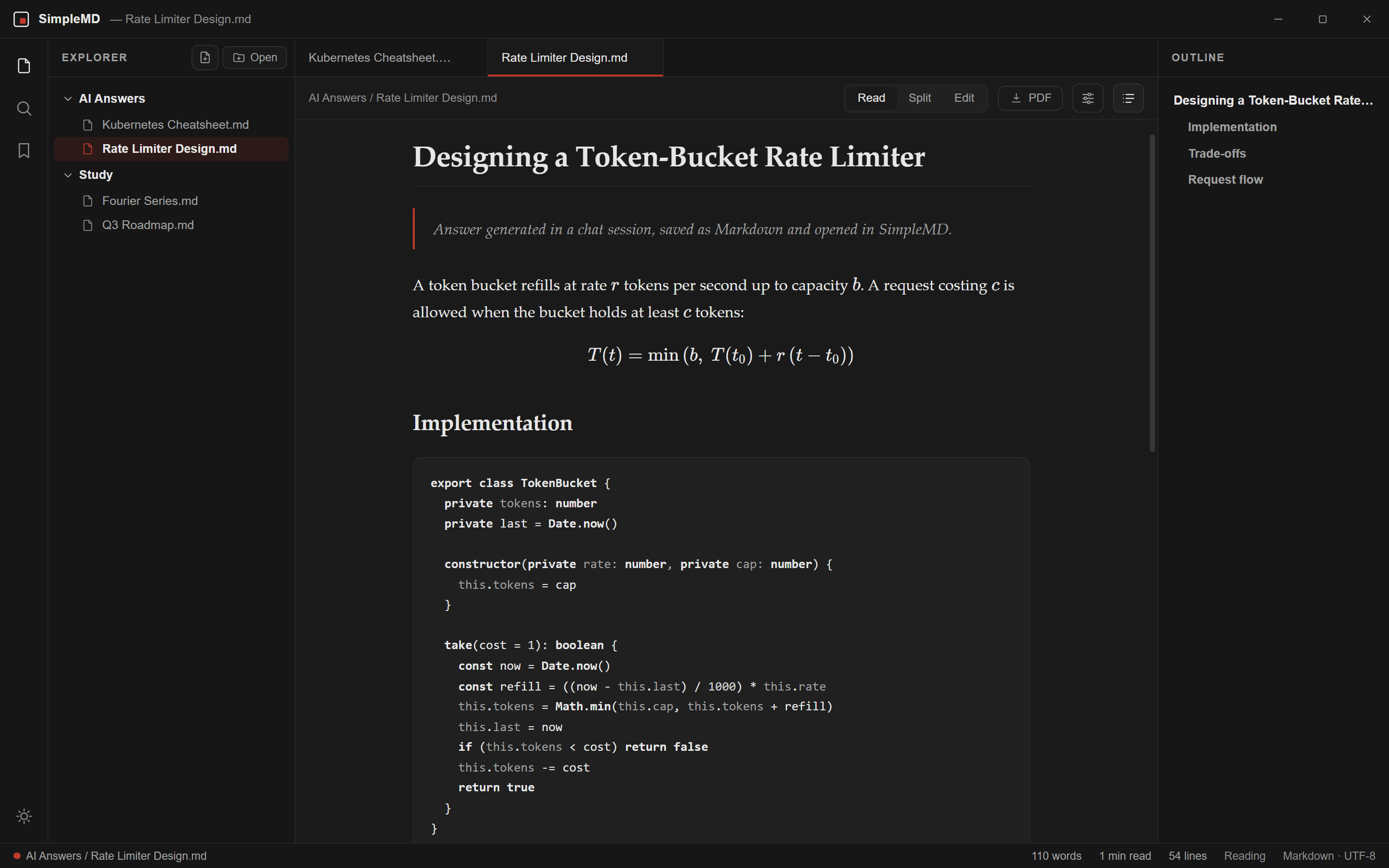Jump to Request flow in the outline

(1226, 180)
